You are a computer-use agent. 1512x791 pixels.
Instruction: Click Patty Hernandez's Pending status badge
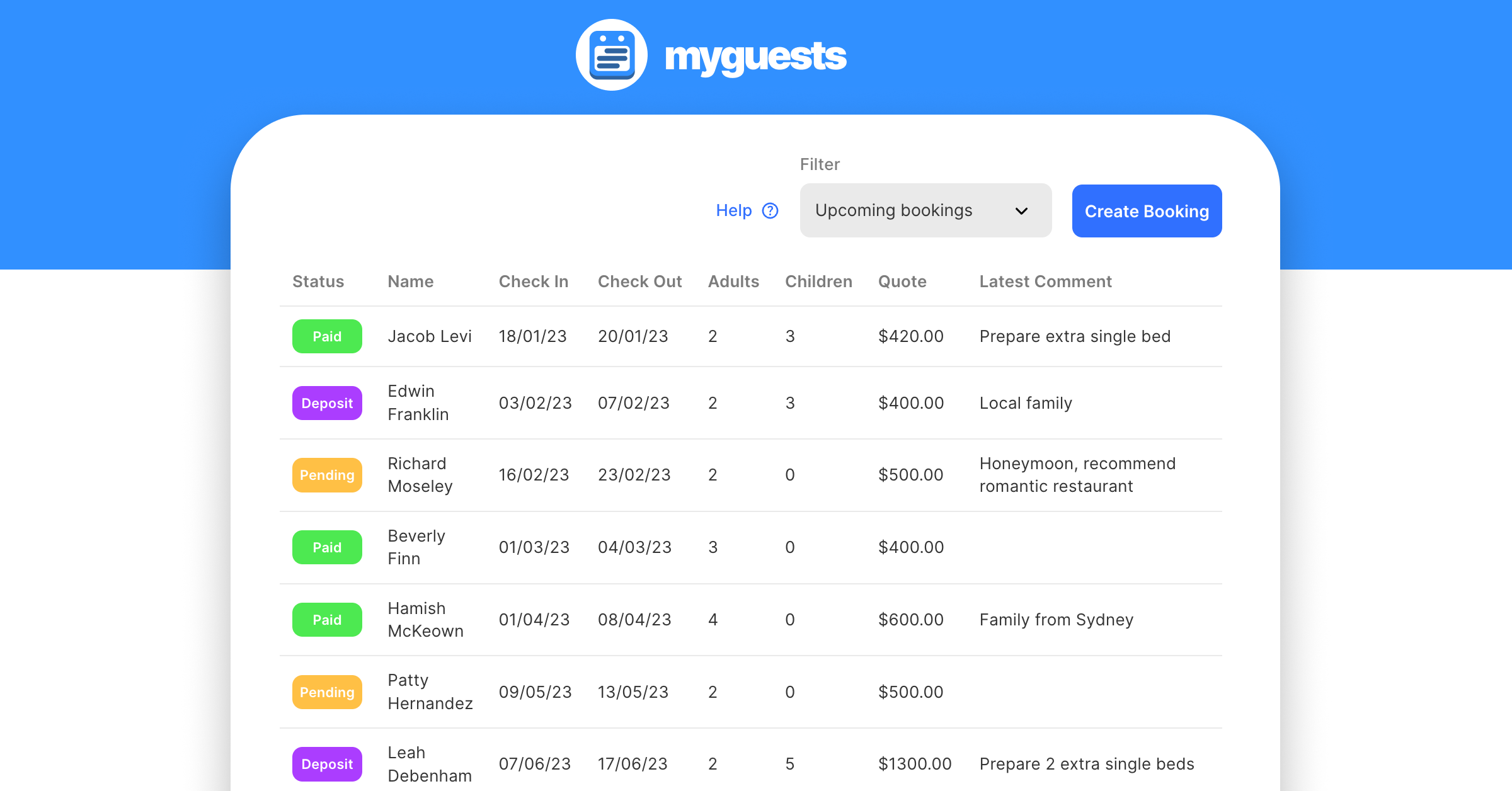pyautogui.click(x=327, y=692)
